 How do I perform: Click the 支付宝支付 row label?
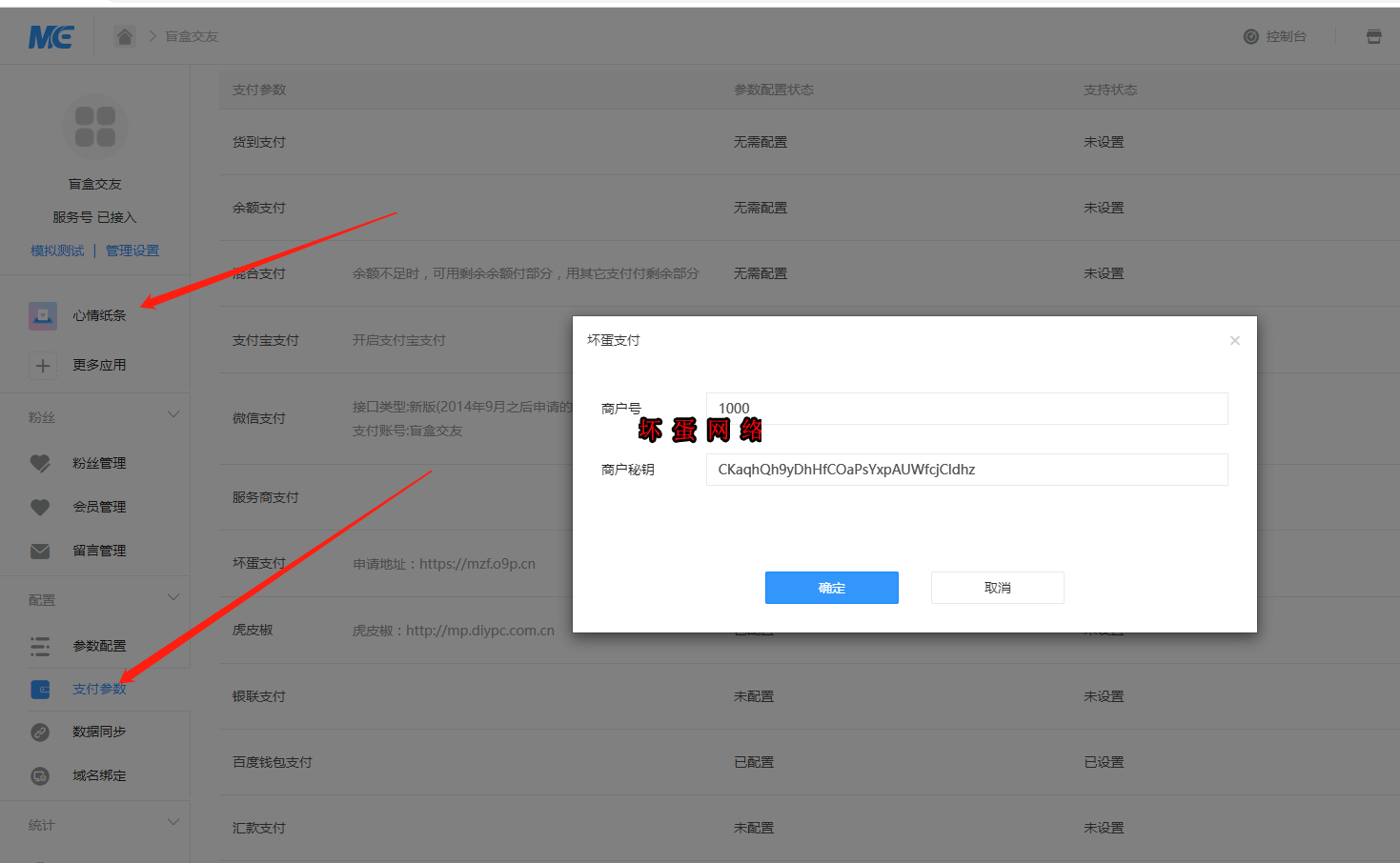266,340
